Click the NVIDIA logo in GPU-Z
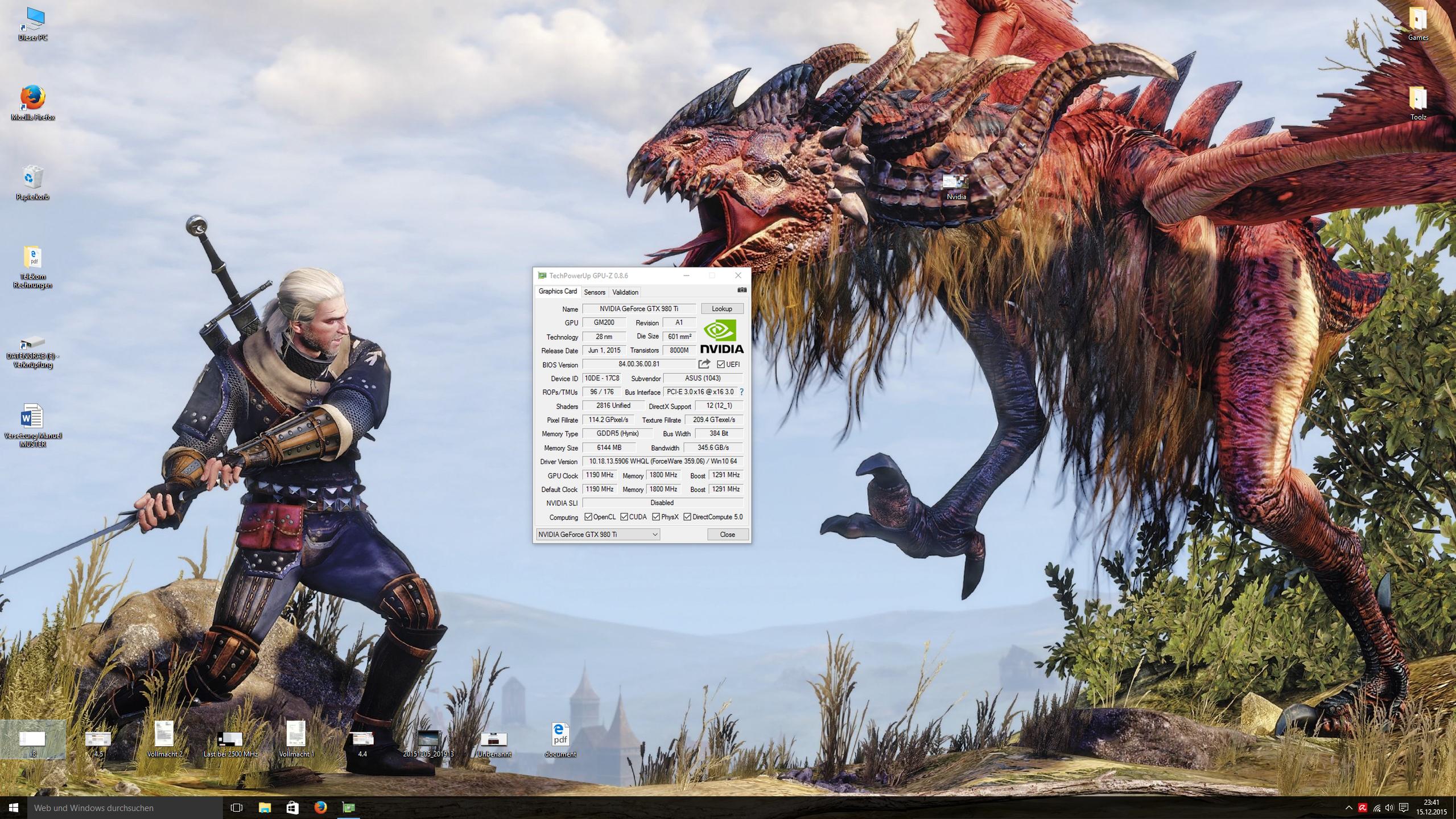 coord(721,337)
